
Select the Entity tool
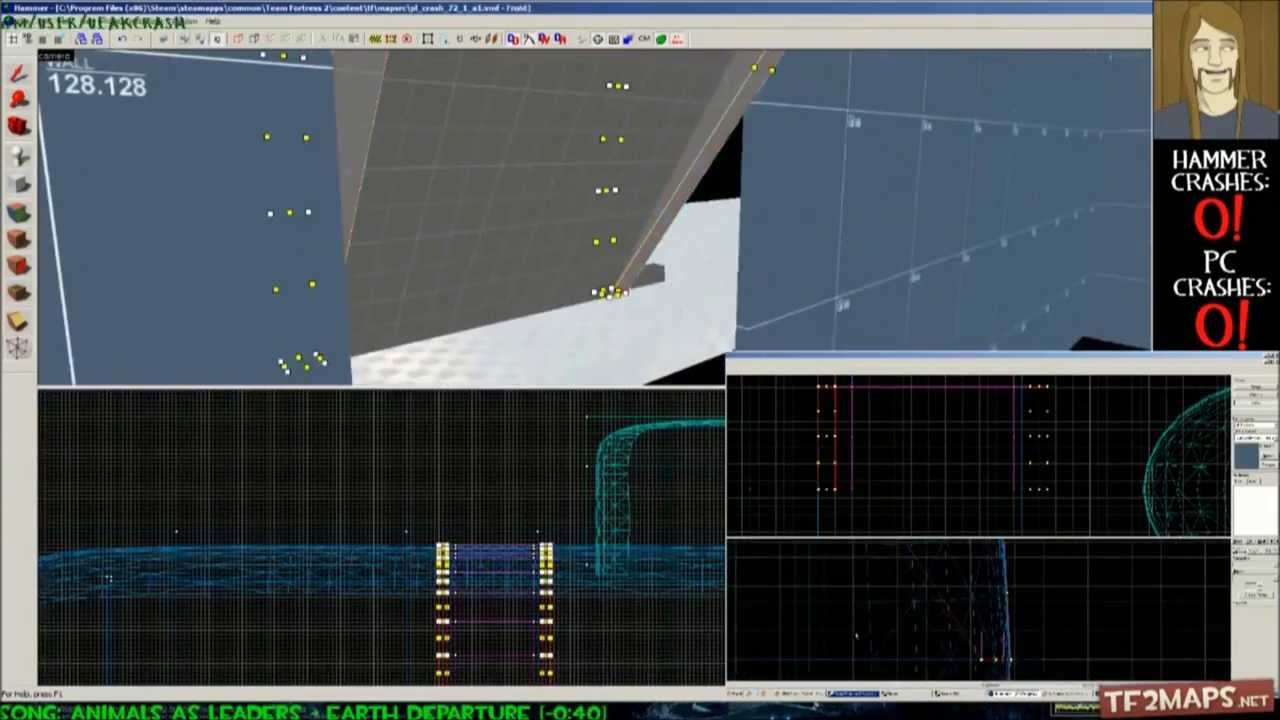point(18,156)
